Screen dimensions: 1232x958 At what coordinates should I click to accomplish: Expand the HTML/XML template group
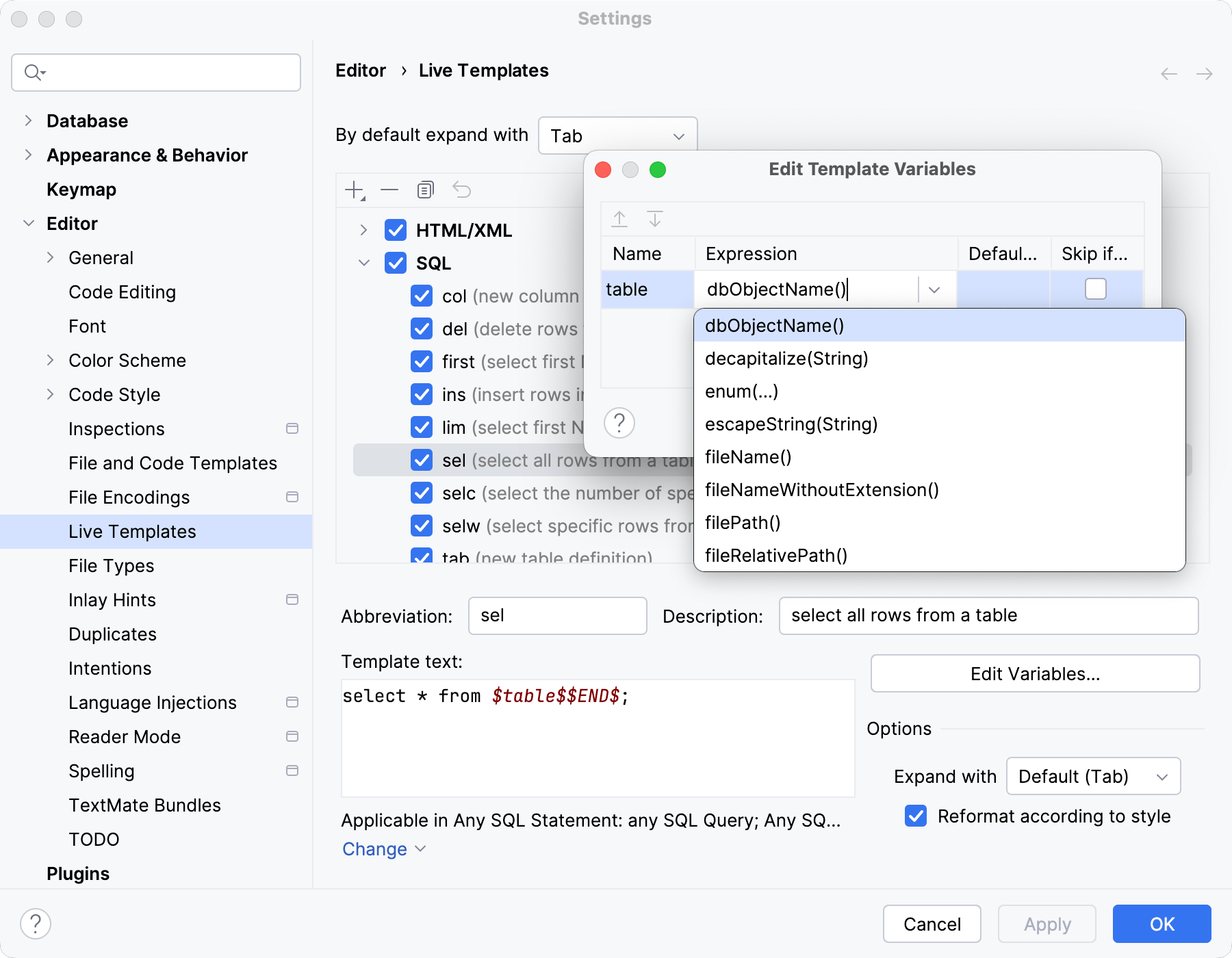(x=363, y=231)
